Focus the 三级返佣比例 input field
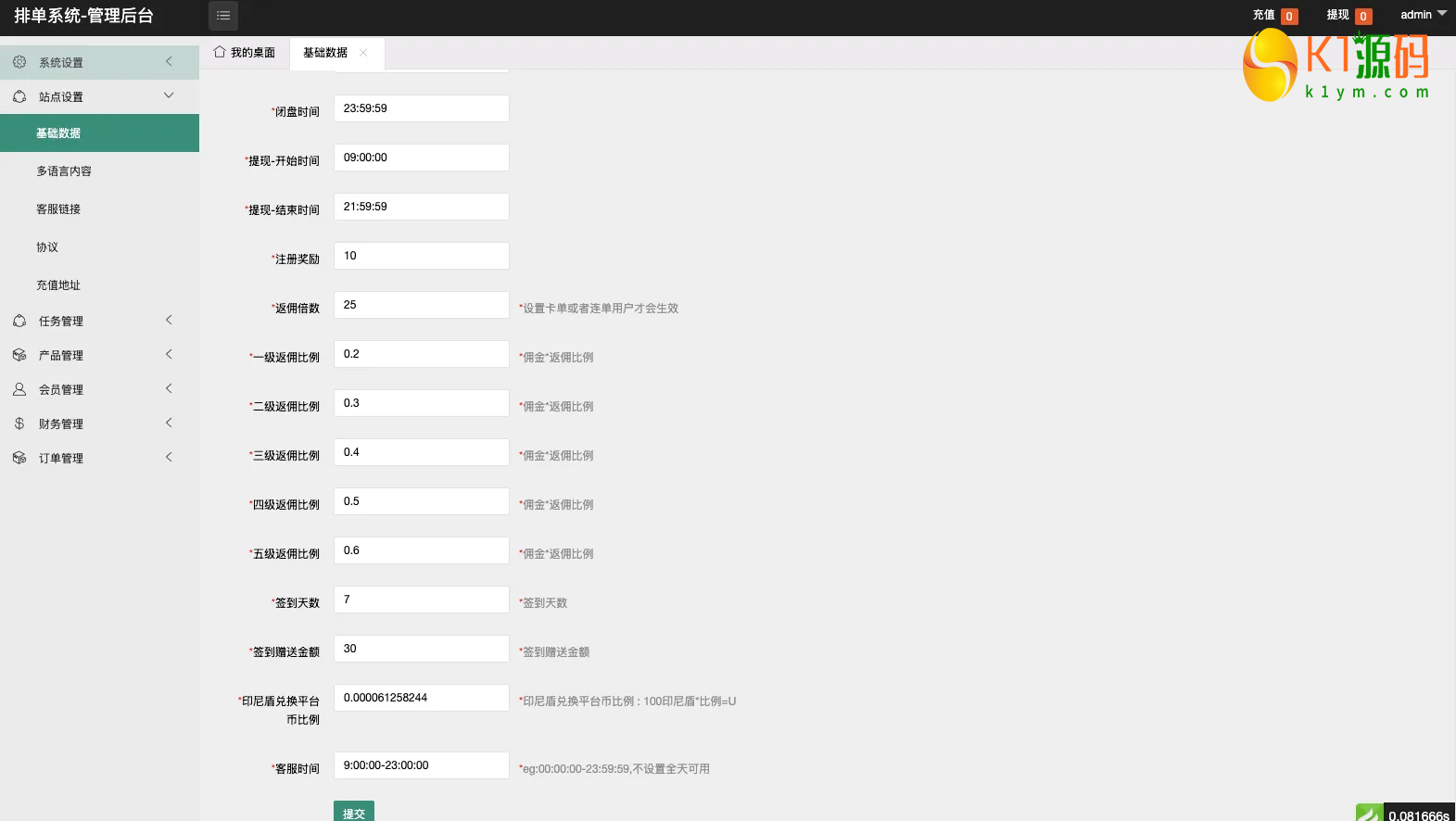The height and width of the screenshot is (821, 1456). pos(422,452)
